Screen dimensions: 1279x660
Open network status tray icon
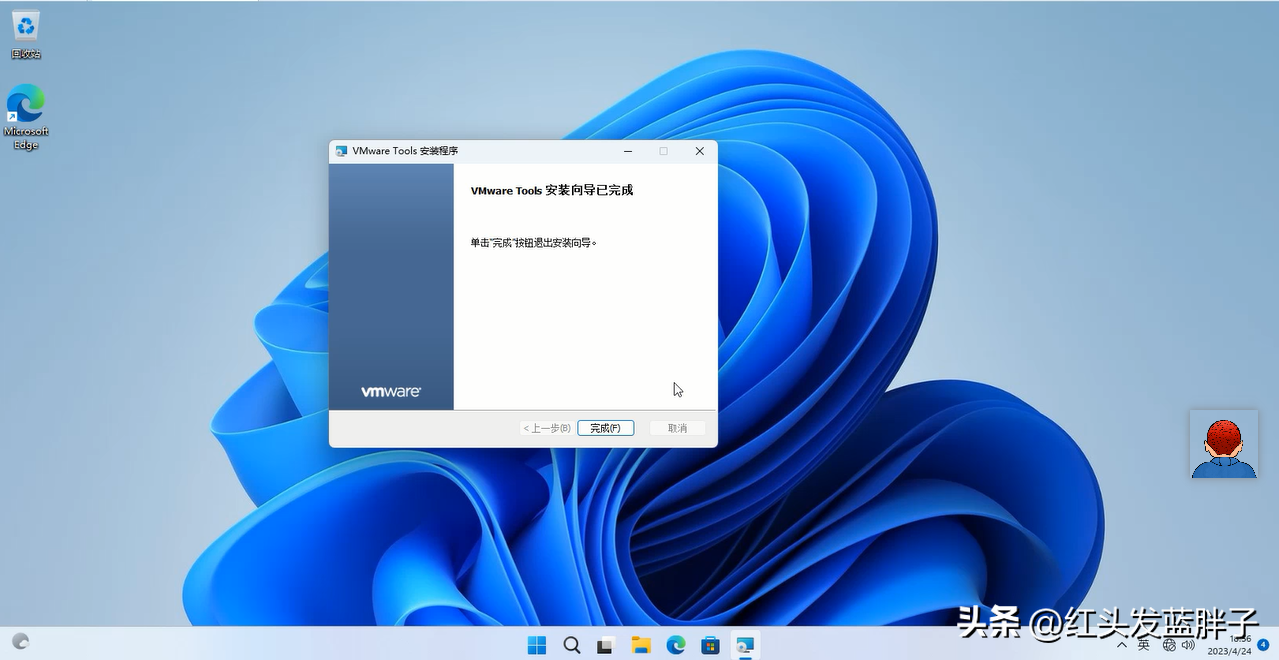tap(1169, 645)
